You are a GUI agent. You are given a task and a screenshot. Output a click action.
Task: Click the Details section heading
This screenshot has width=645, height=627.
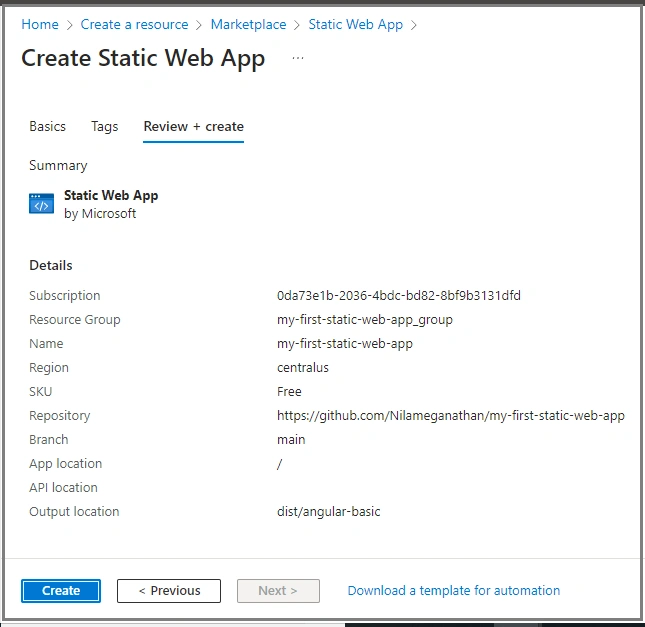click(51, 265)
